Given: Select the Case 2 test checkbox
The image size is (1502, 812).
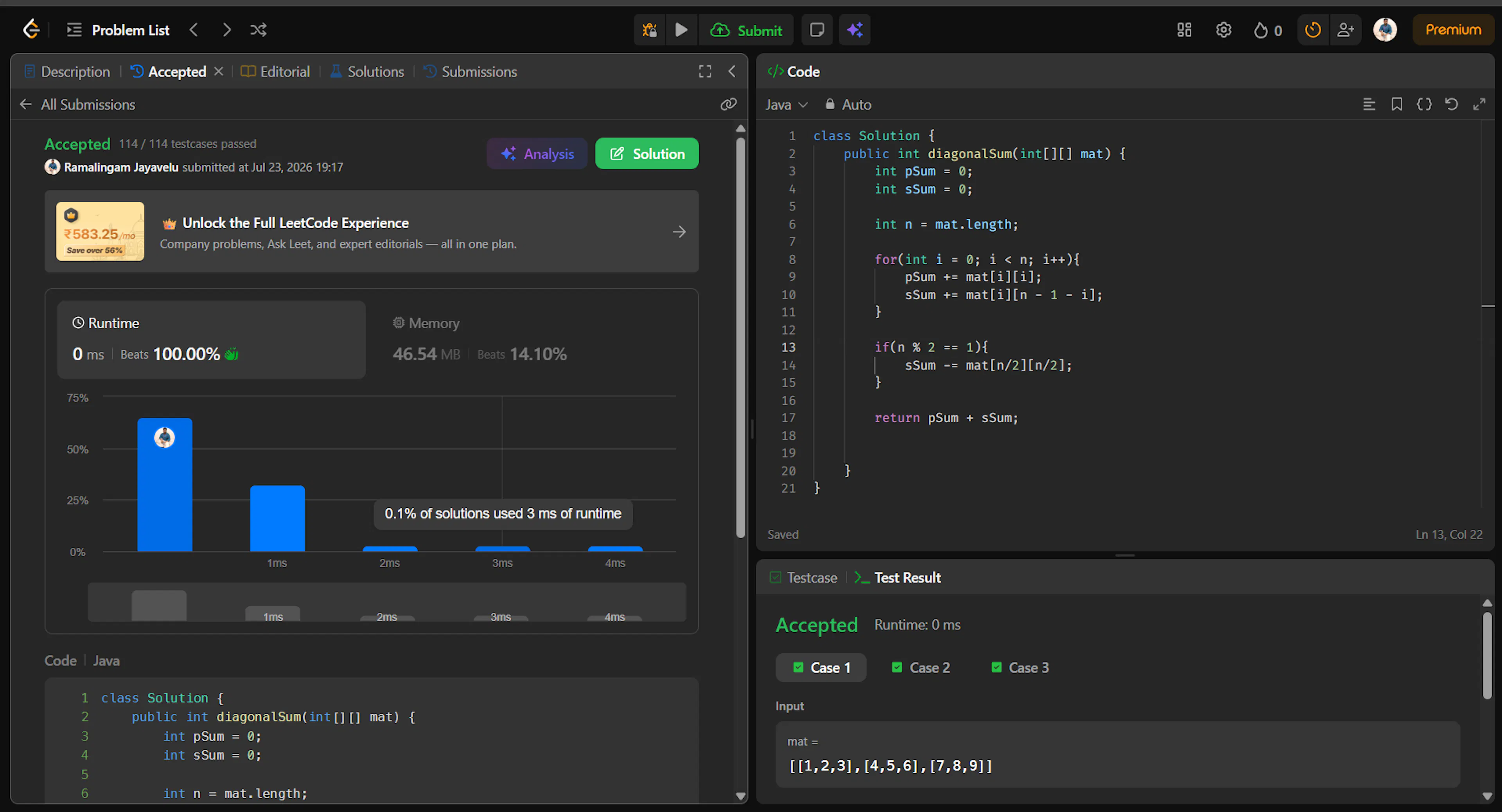Looking at the screenshot, I should click(x=897, y=667).
